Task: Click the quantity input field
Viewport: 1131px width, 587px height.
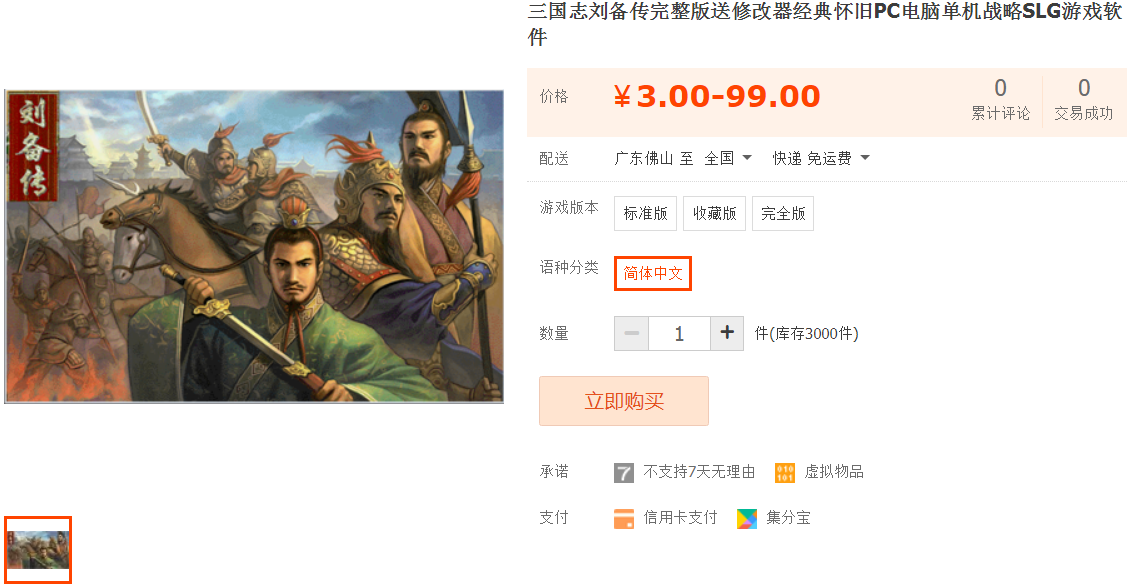Action: click(x=679, y=334)
